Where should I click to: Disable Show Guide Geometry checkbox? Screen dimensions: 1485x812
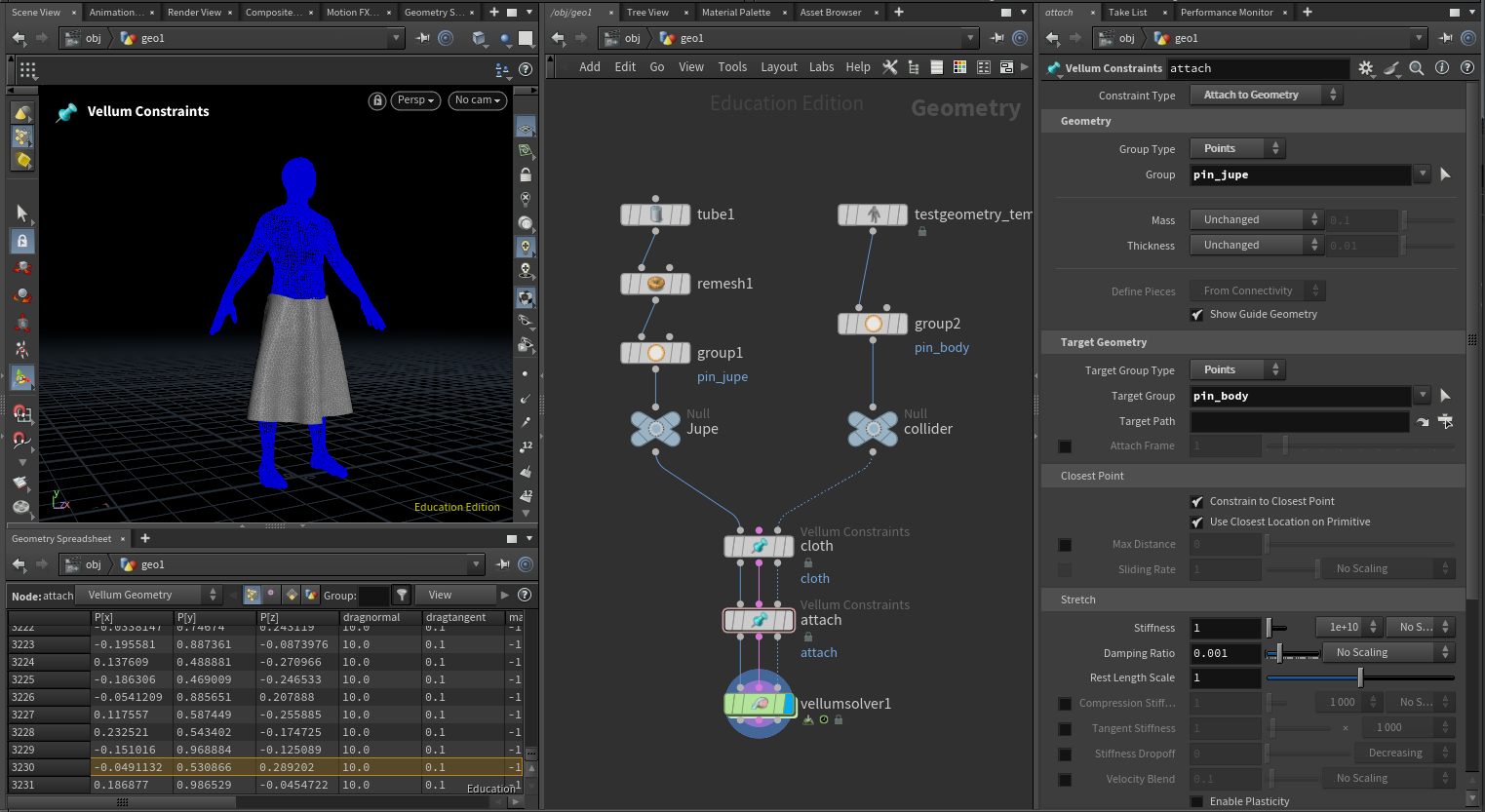[1196, 315]
